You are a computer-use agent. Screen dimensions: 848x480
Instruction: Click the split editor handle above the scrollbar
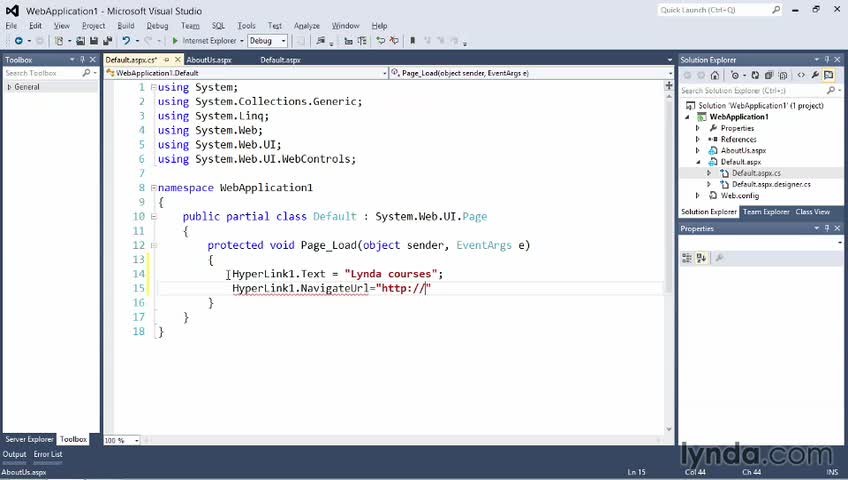(x=669, y=85)
